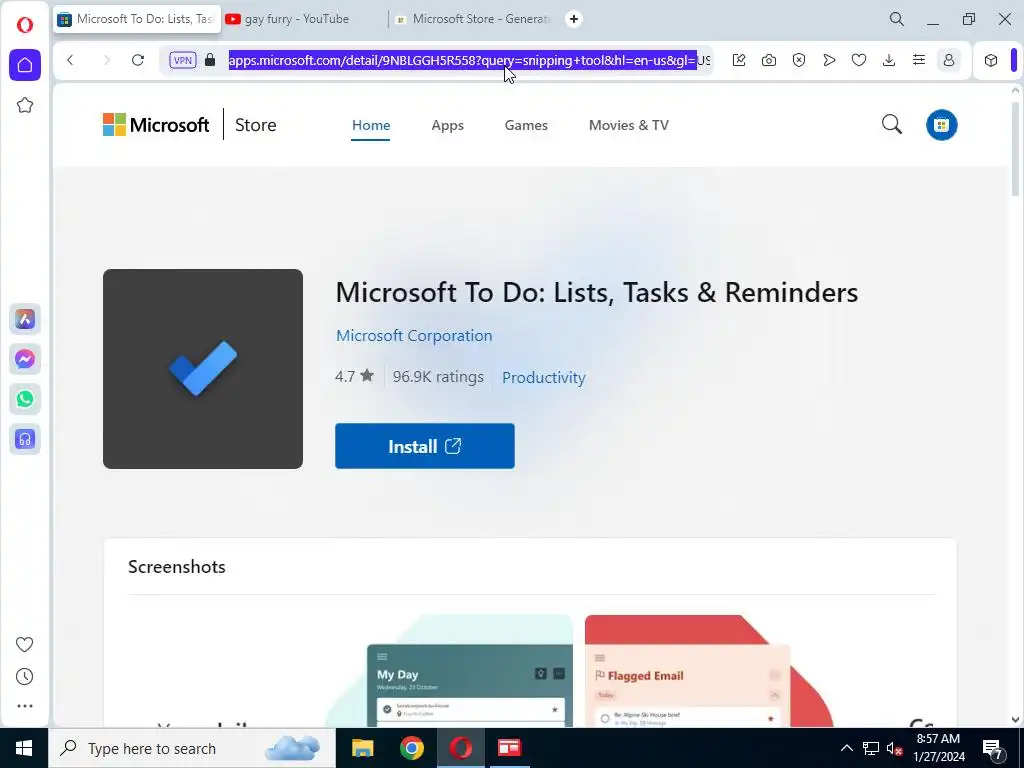Open Bookmarks star in the sidebar

[x=25, y=105]
